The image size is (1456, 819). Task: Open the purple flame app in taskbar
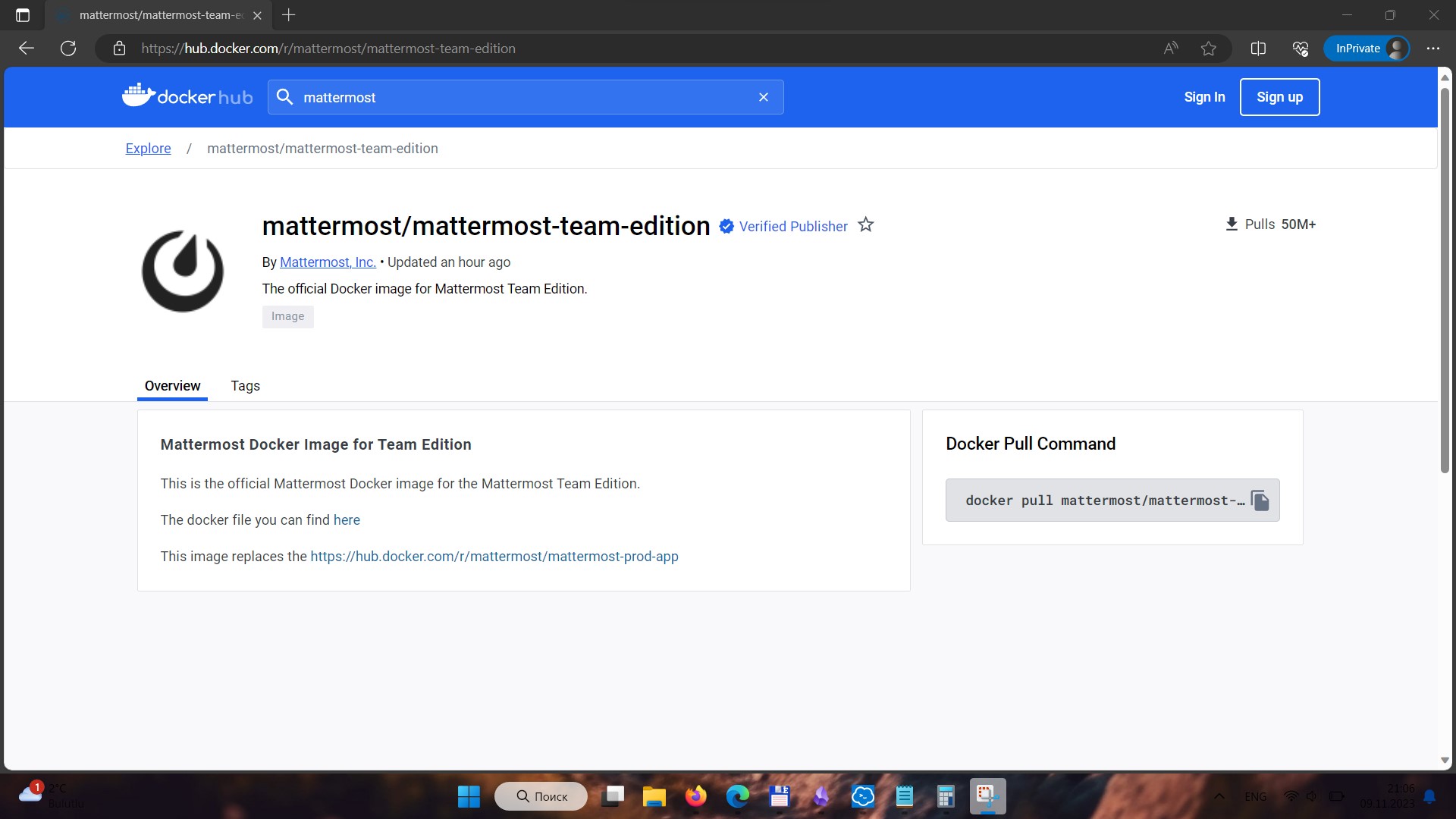tap(821, 796)
